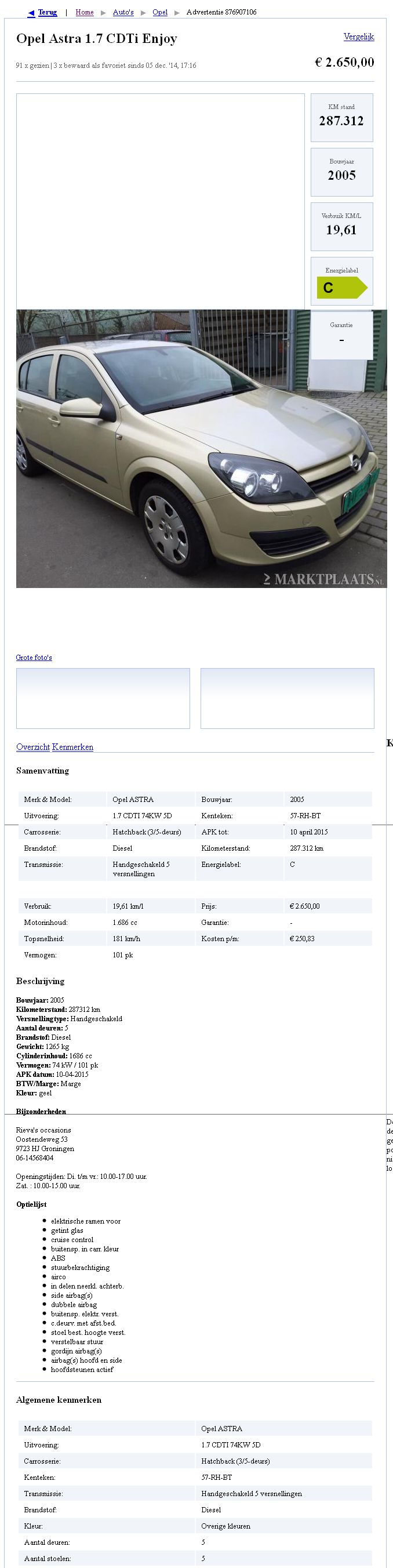Click the Marktplaats watermark logo on photo
Viewport: 393px width, 1568px height.
click(x=323, y=579)
